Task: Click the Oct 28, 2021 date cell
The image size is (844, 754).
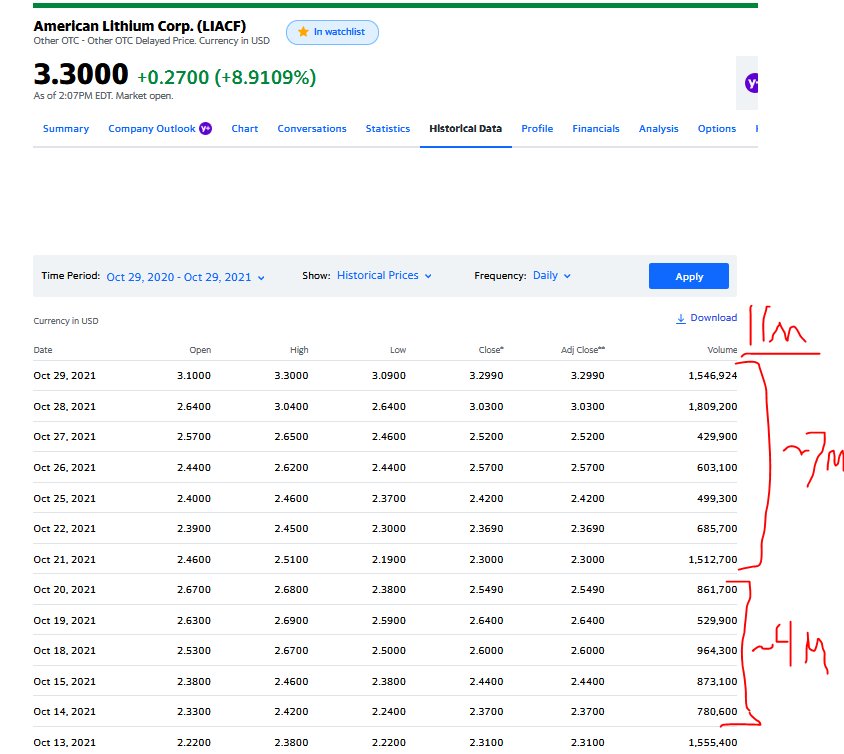Action: point(65,406)
